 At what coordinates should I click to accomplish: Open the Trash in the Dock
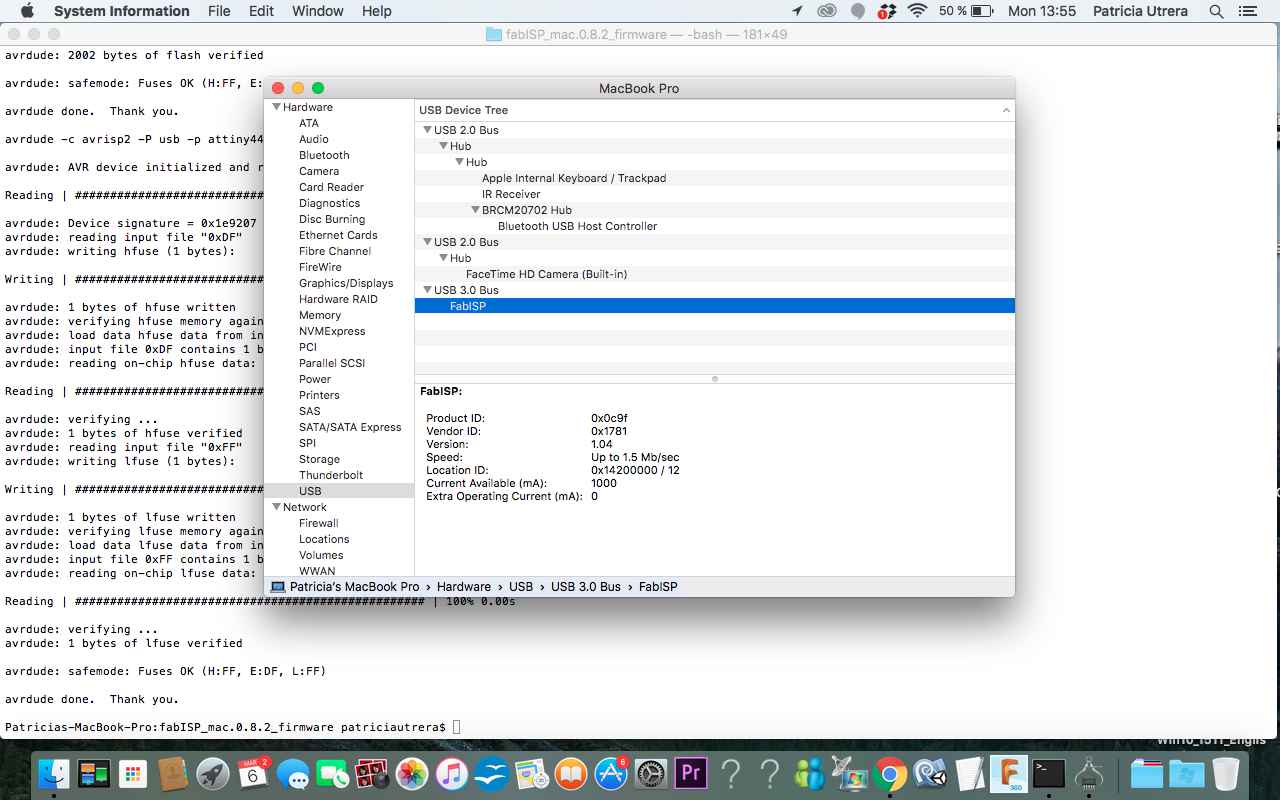(1225, 774)
